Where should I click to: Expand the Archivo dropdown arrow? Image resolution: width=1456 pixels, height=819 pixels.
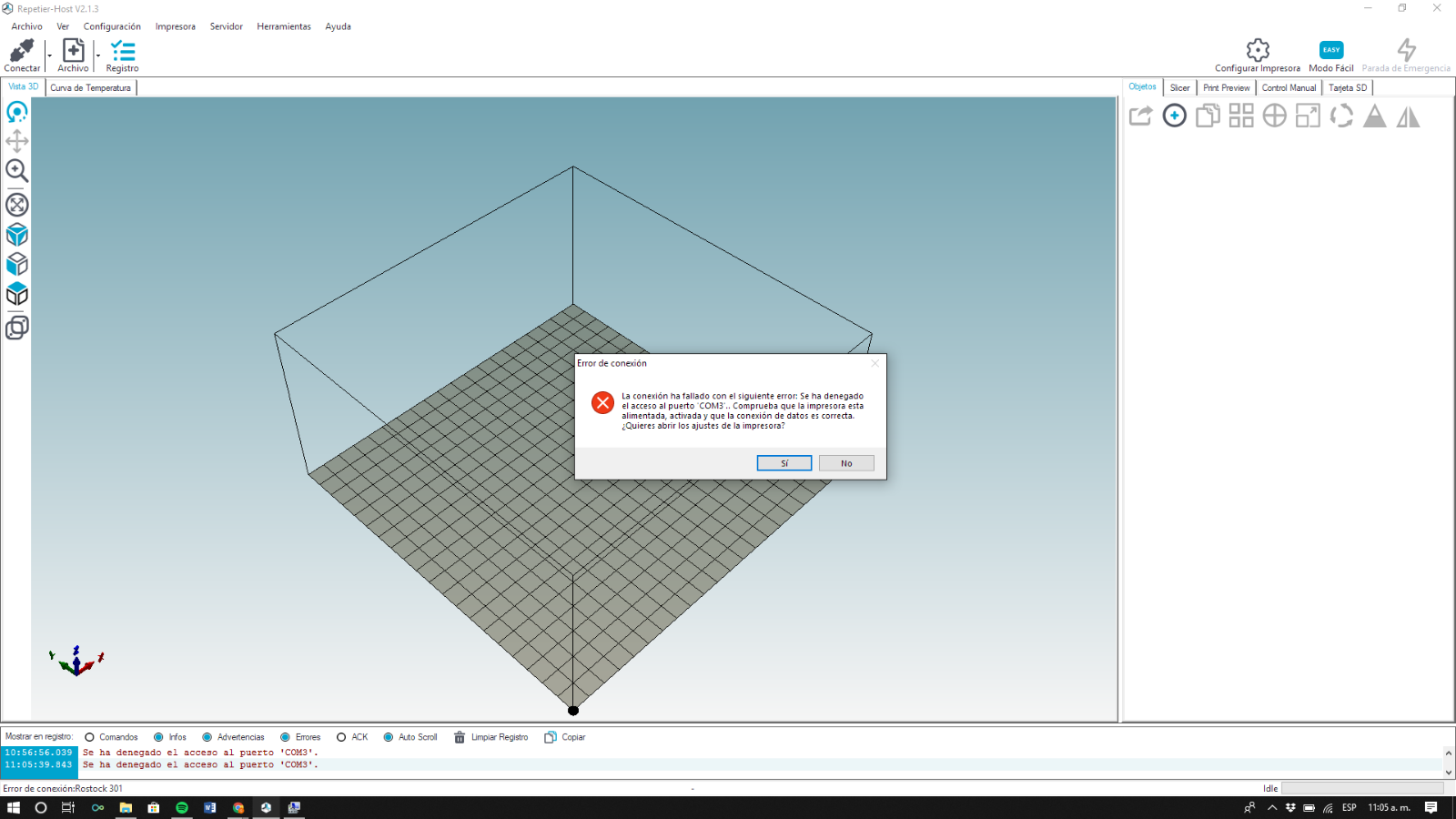[98, 56]
